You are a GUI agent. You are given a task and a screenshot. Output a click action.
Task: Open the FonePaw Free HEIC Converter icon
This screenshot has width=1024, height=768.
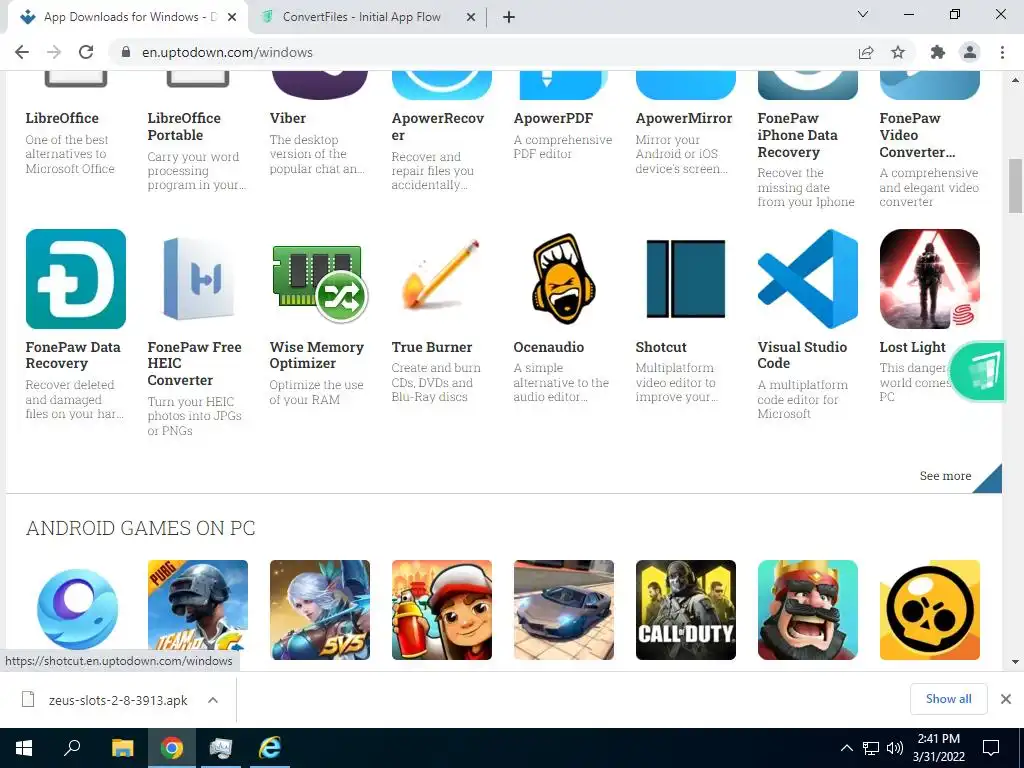pyautogui.click(x=198, y=279)
